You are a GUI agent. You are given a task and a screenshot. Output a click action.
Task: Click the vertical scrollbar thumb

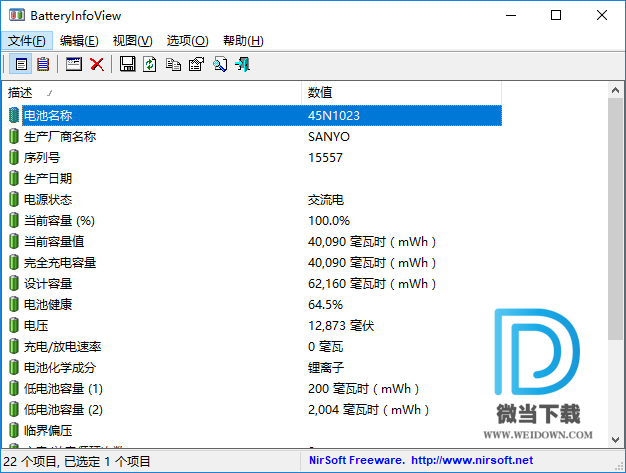[615, 219]
